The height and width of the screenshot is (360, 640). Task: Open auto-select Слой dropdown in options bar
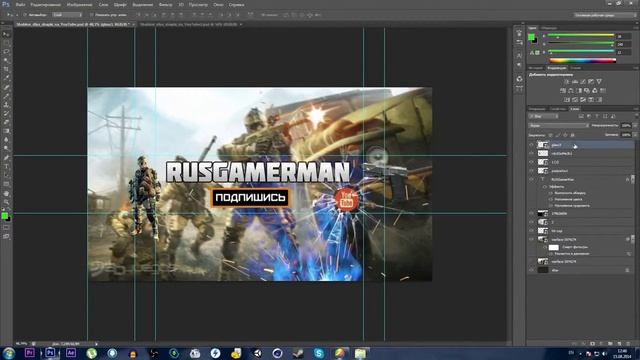point(67,15)
